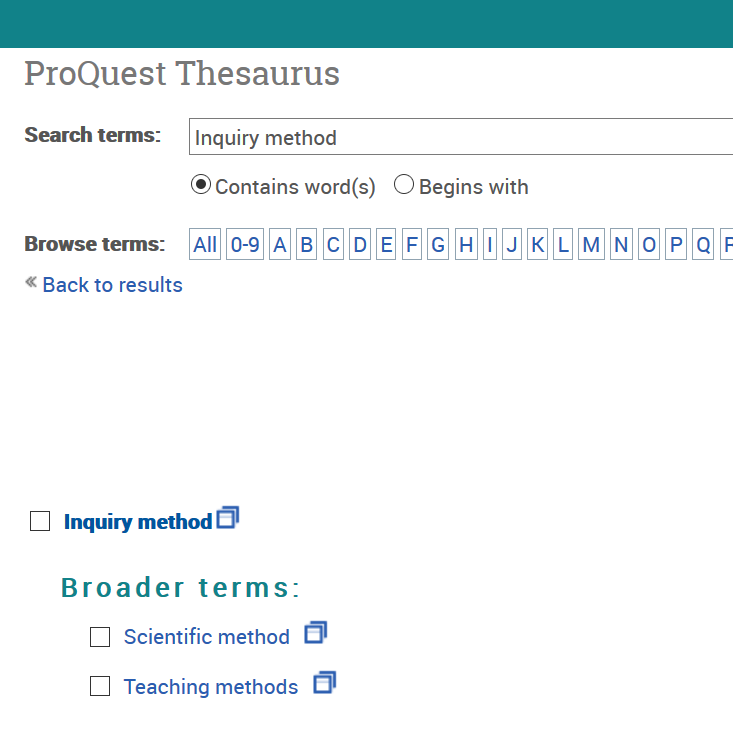Open notes icon beside Teaching methods

click(x=324, y=683)
